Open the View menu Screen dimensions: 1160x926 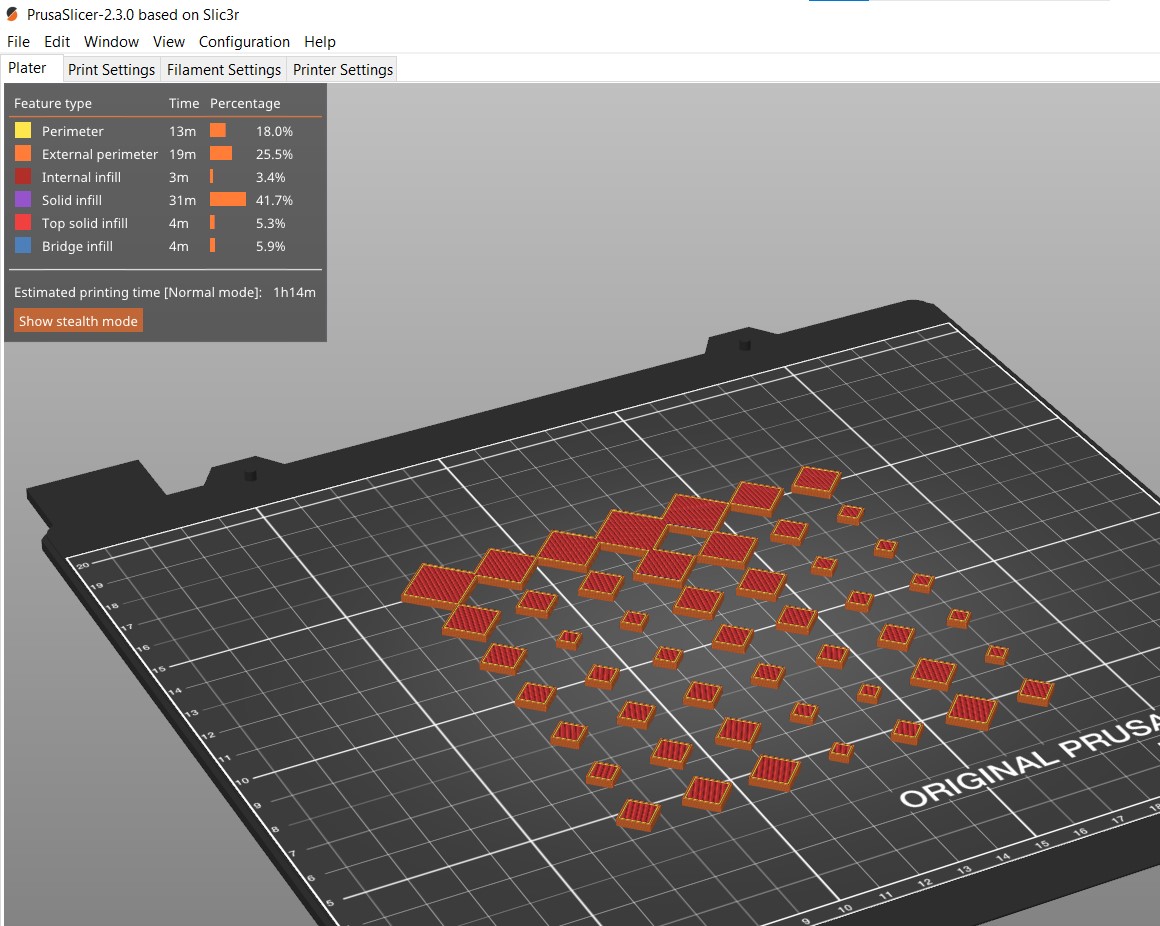coord(169,42)
